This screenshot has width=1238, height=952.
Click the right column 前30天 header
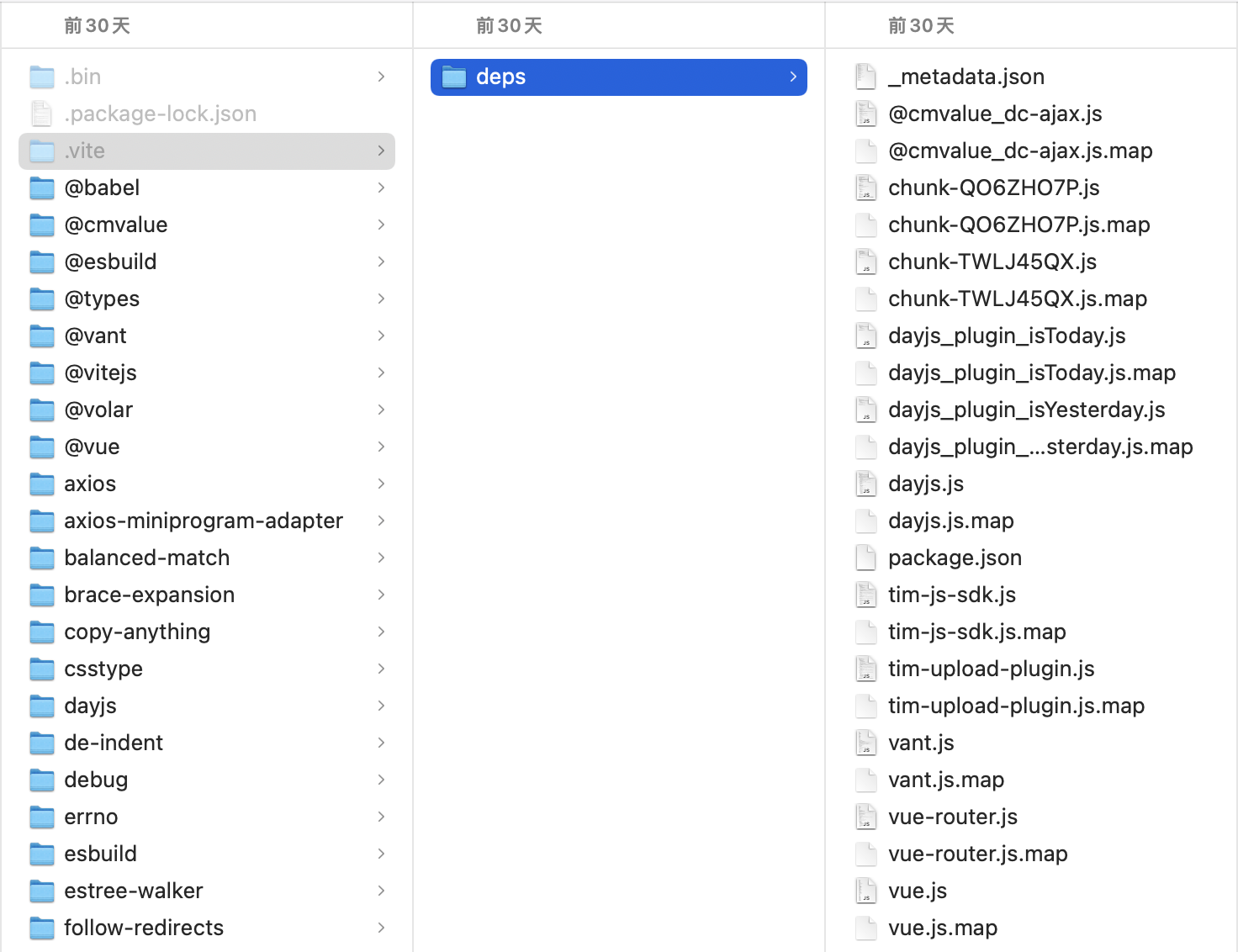pyautogui.click(x=922, y=26)
